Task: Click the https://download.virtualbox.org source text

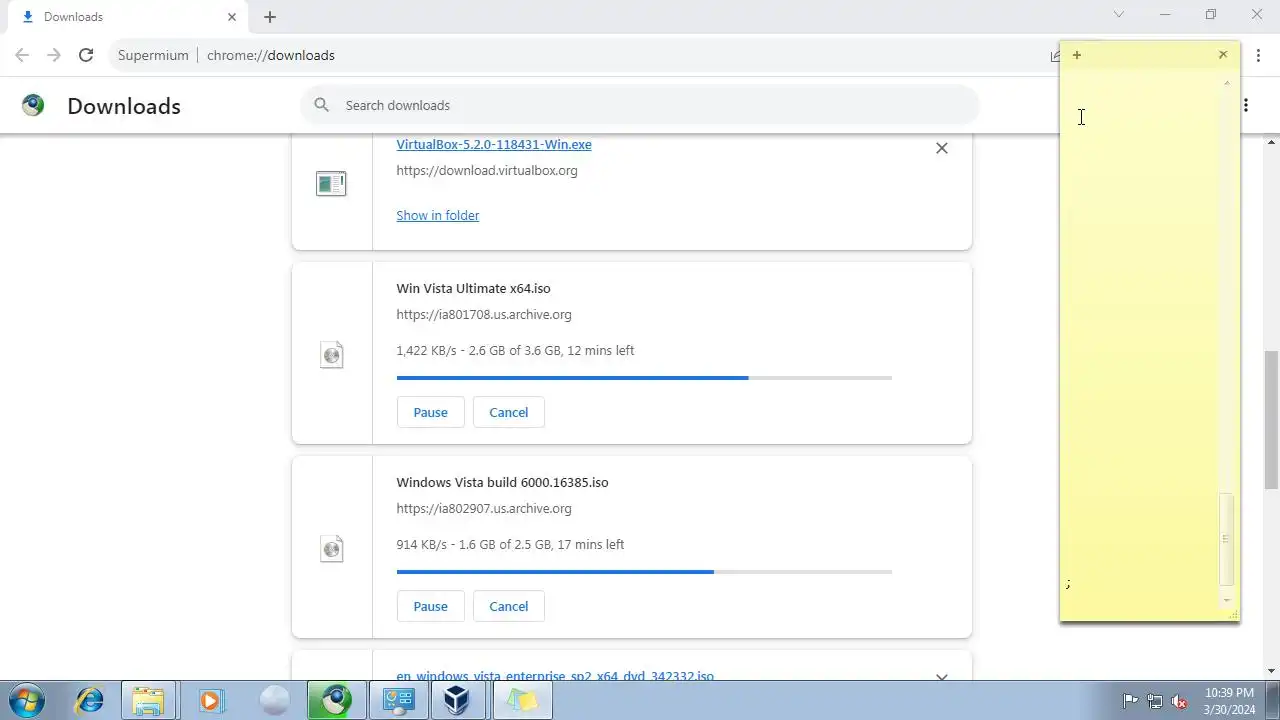Action: click(x=487, y=170)
